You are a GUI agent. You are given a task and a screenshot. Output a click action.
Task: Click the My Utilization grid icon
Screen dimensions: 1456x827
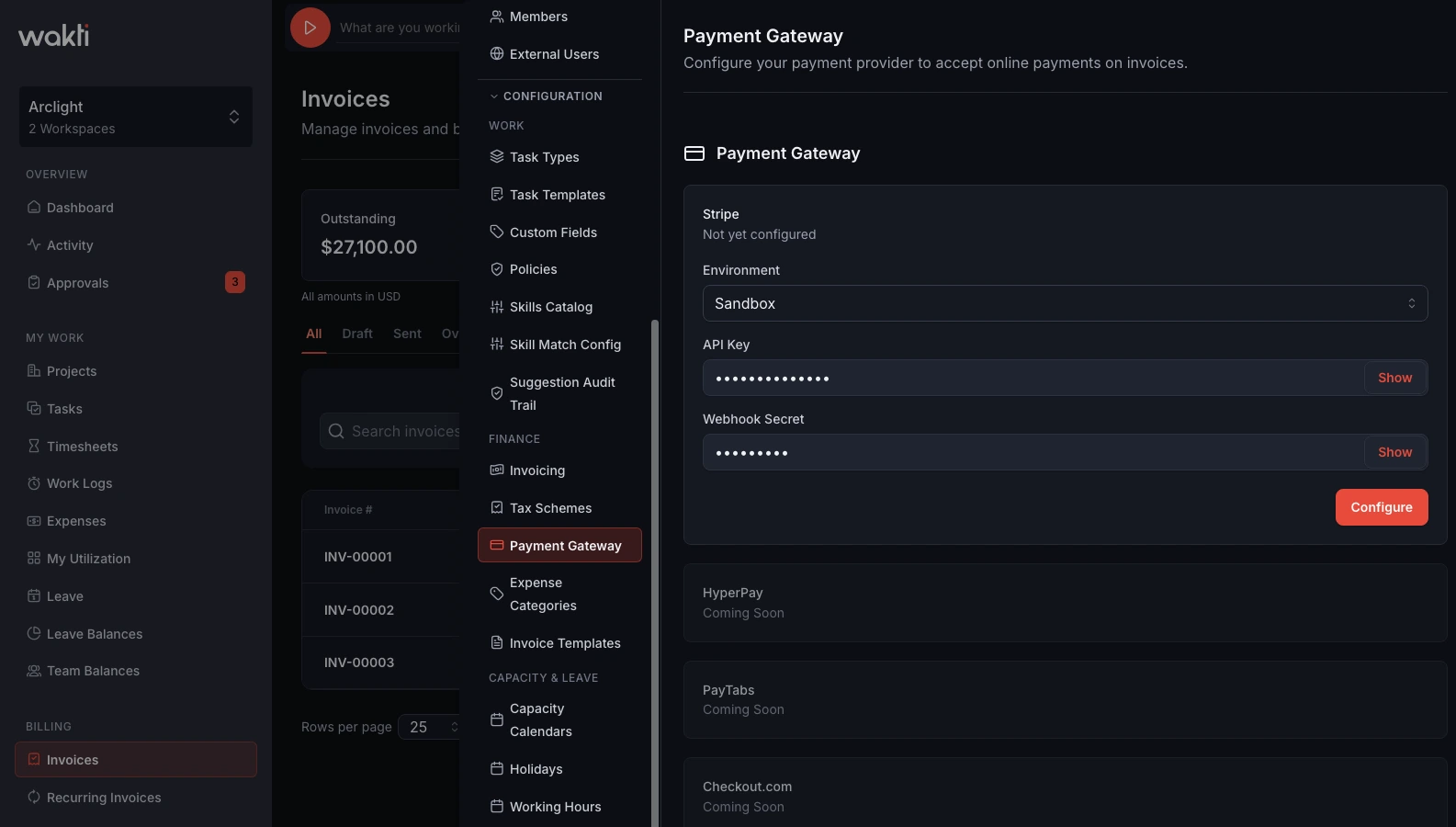point(34,559)
